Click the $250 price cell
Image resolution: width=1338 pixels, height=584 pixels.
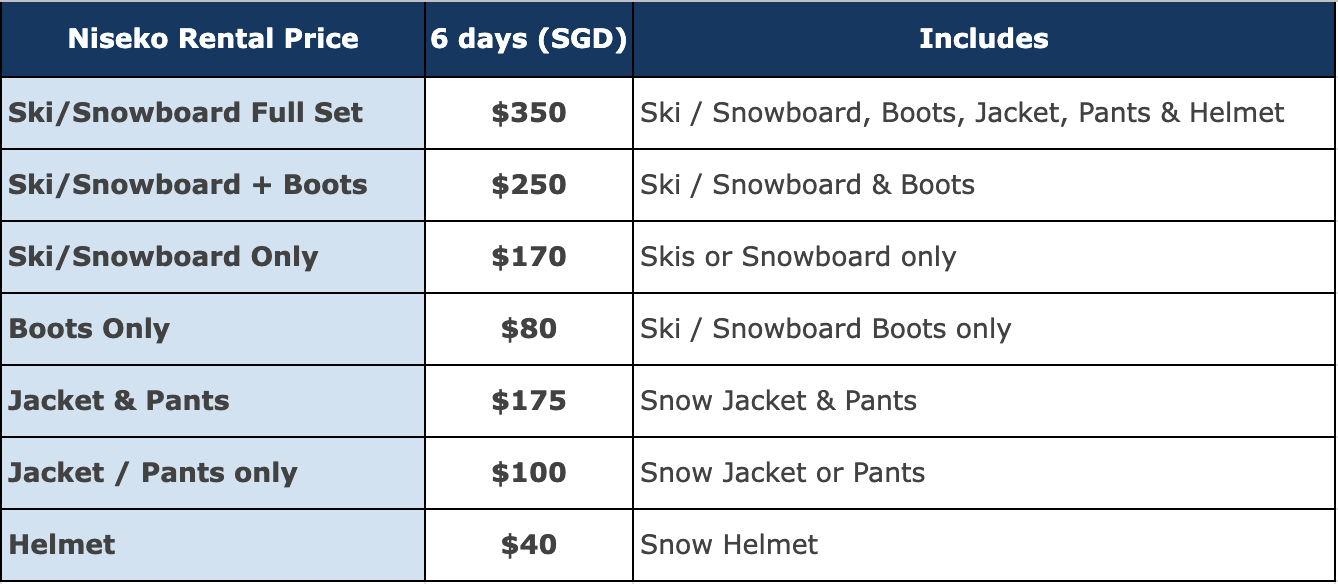point(529,185)
